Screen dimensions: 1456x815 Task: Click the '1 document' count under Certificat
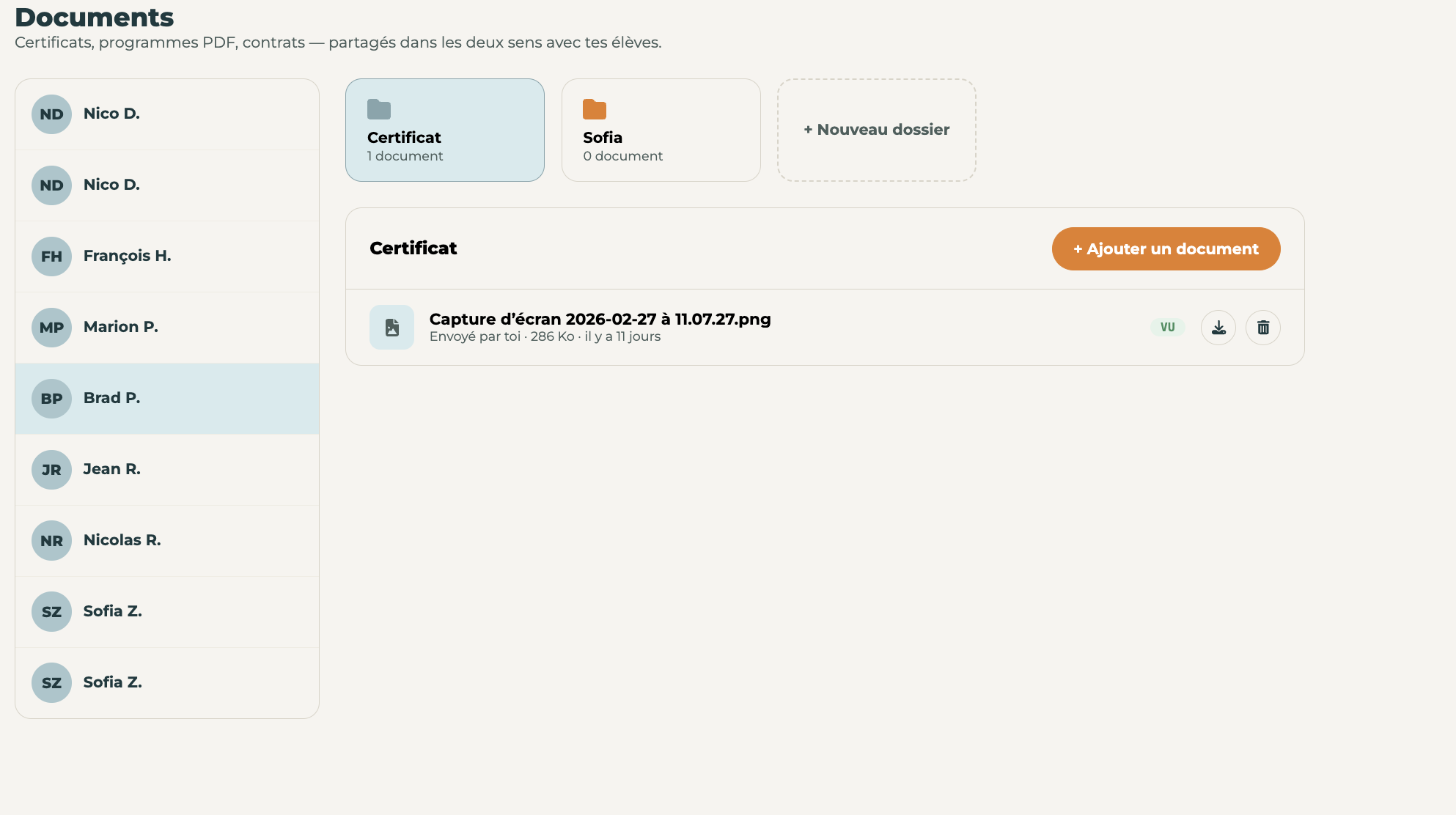pyautogui.click(x=405, y=156)
